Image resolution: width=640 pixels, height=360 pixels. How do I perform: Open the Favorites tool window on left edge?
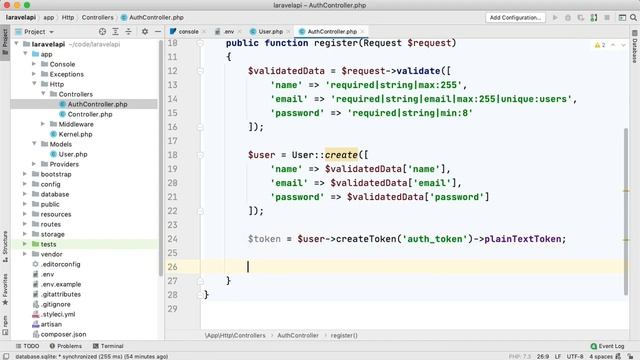click(x=5, y=289)
